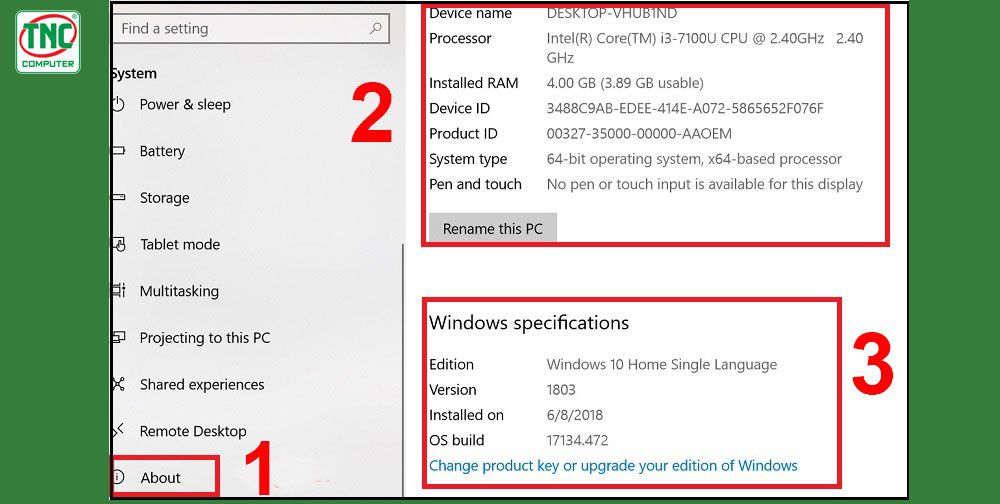Click the magnifier icon in search box
Screen dimensions: 1000x504
click(x=376, y=28)
